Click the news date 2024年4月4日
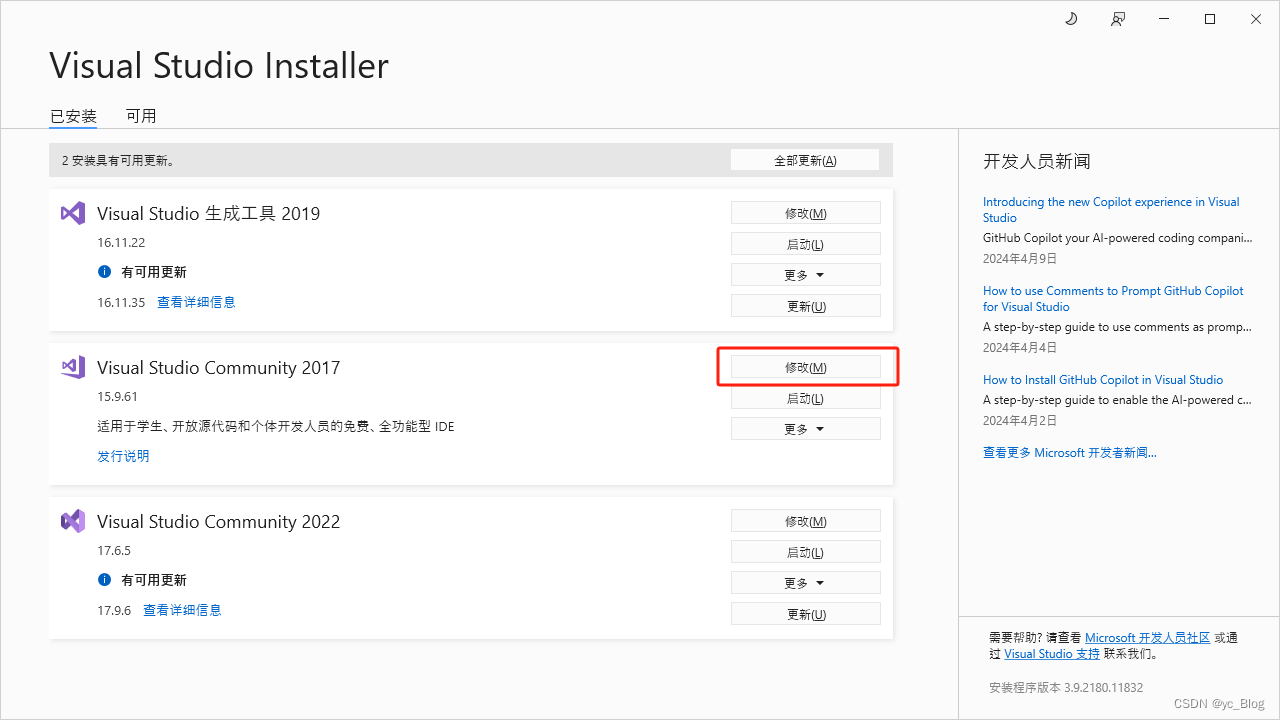This screenshot has height=720, width=1280. pyautogui.click(x=1020, y=347)
